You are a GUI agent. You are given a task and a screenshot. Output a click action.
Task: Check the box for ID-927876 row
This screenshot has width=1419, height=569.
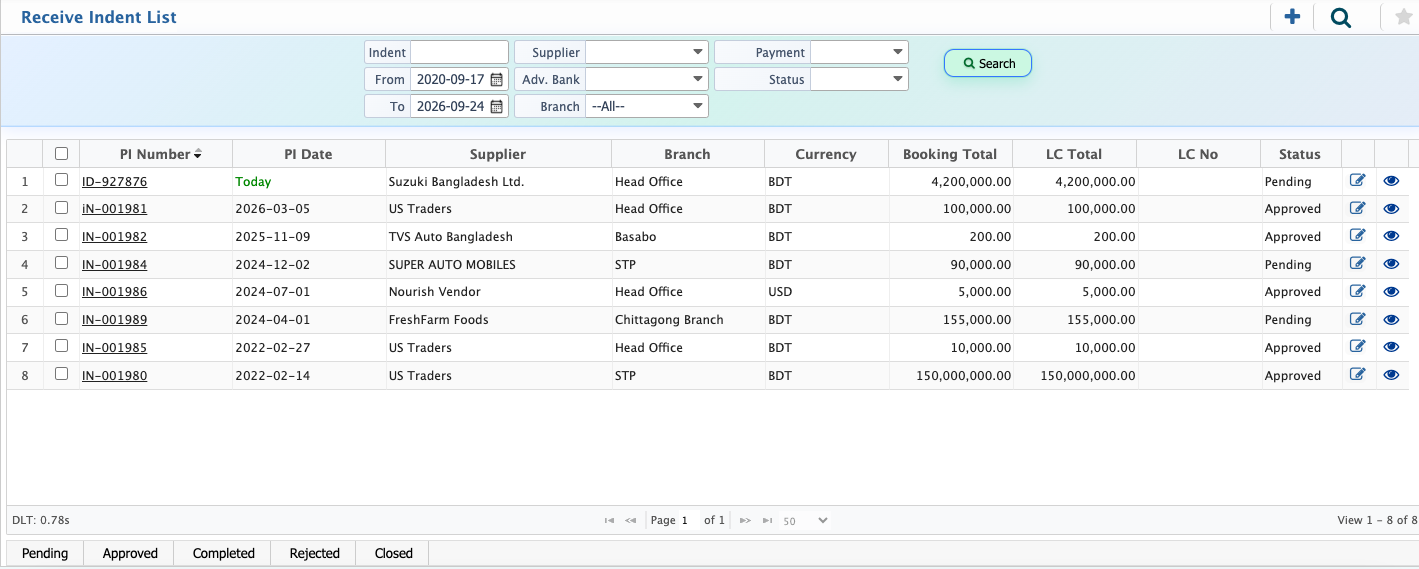pyautogui.click(x=62, y=180)
